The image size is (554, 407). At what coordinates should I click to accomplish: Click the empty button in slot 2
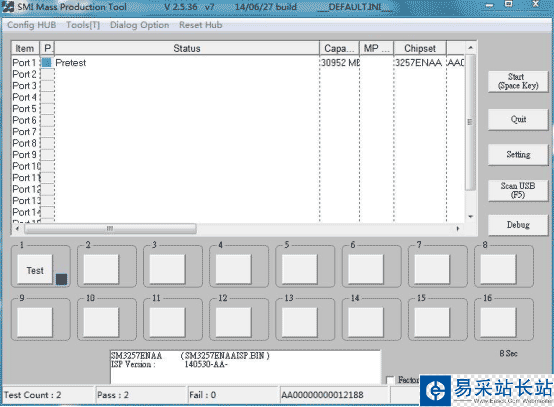tap(101, 270)
